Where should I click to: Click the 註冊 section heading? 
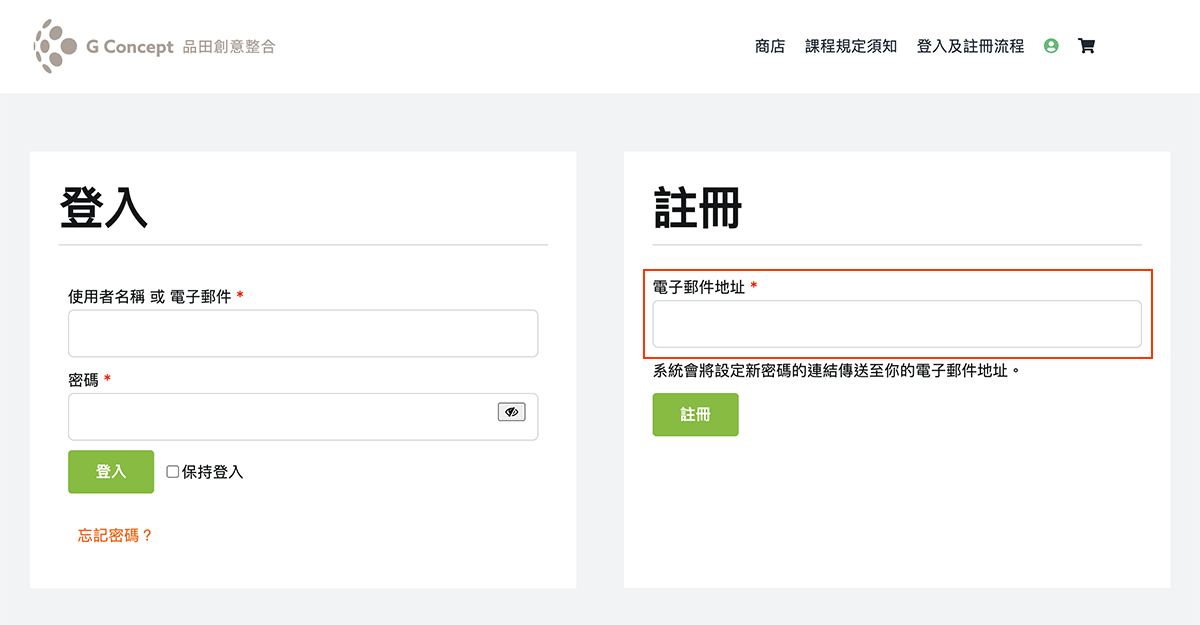pyautogui.click(x=695, y=210)
